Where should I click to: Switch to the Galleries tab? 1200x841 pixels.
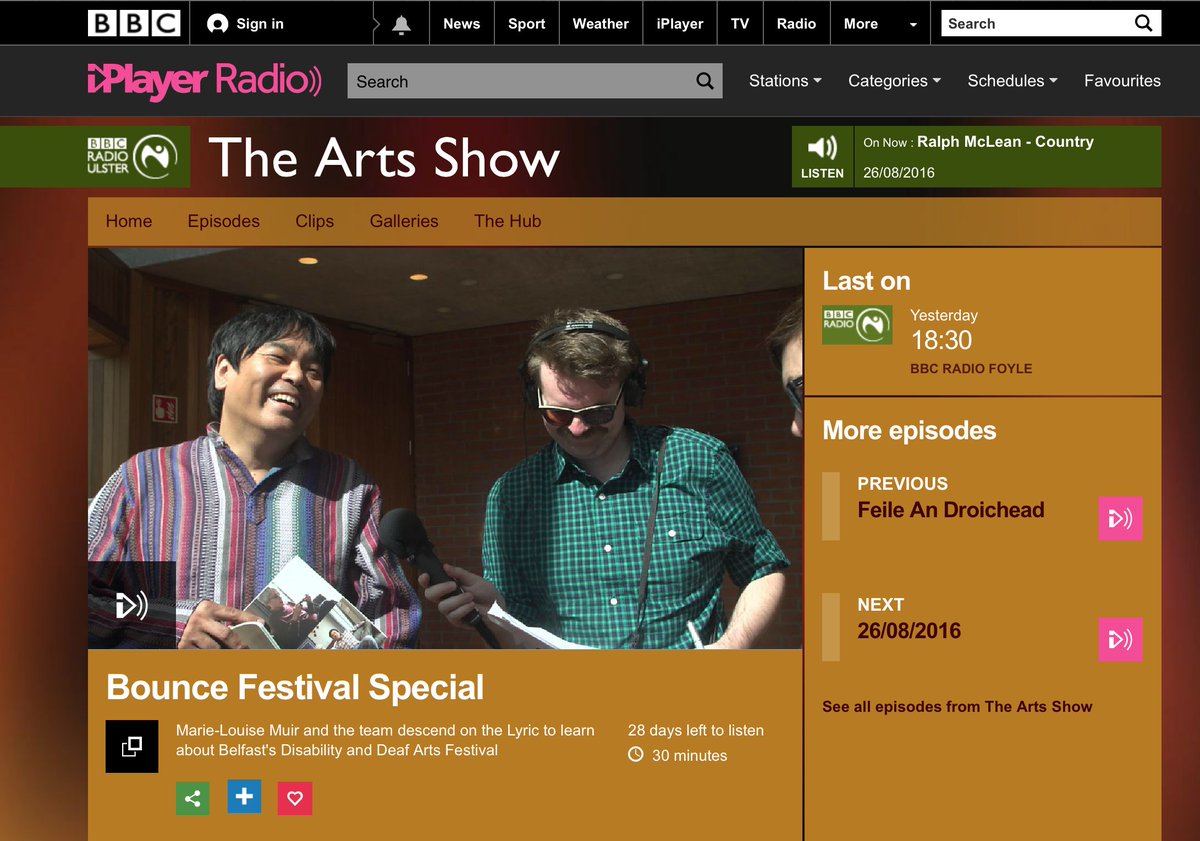(x=404, y=221)
